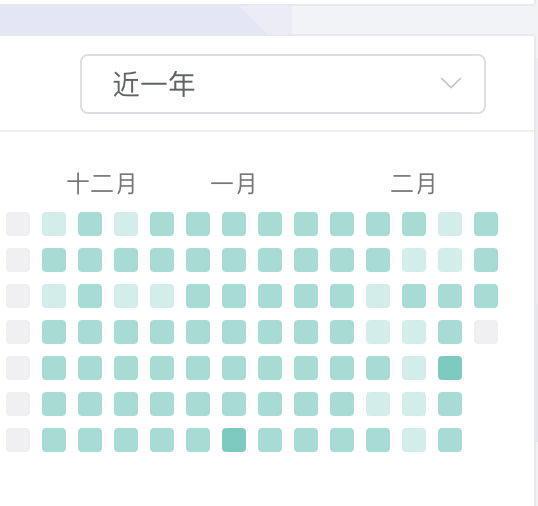Click the first light green cell in sixth row

(378, 404)
